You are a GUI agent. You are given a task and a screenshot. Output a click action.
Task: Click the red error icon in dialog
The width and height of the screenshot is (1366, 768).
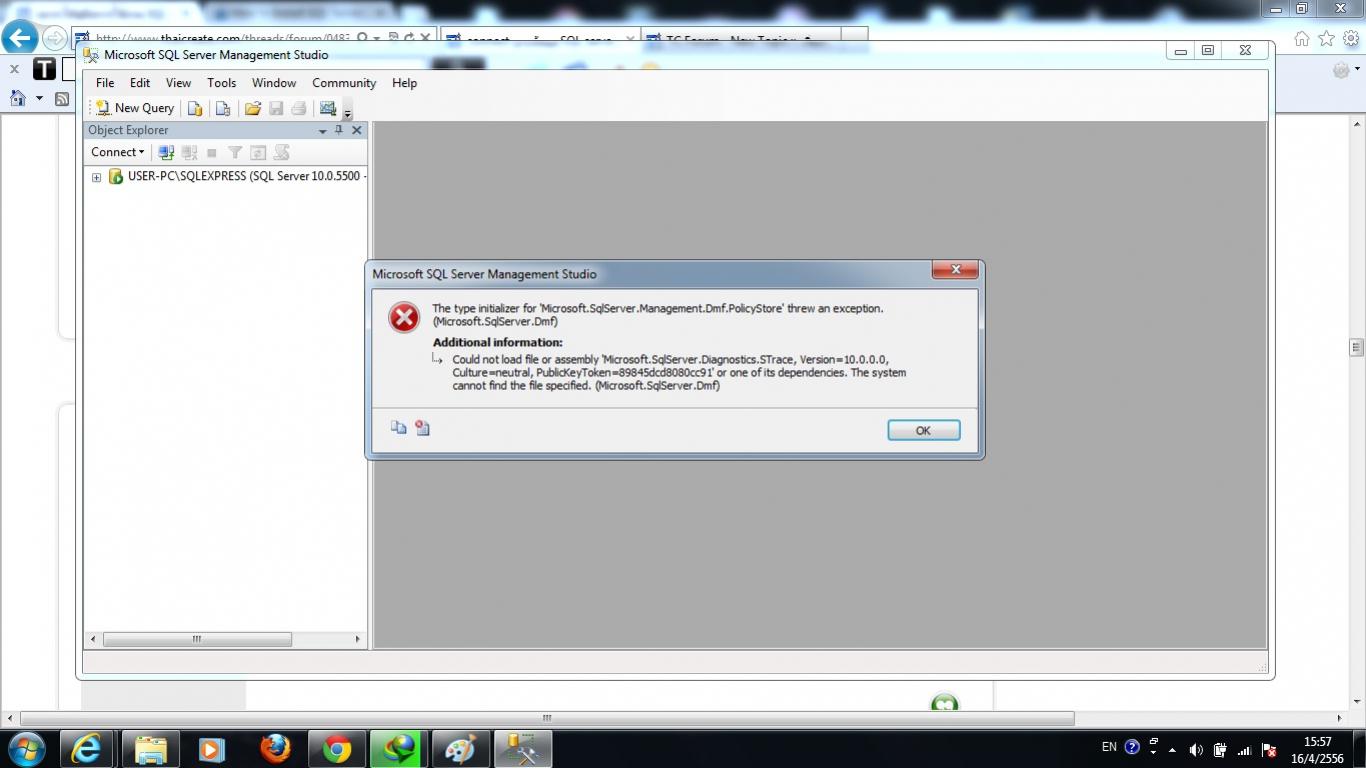pos(404,317)
